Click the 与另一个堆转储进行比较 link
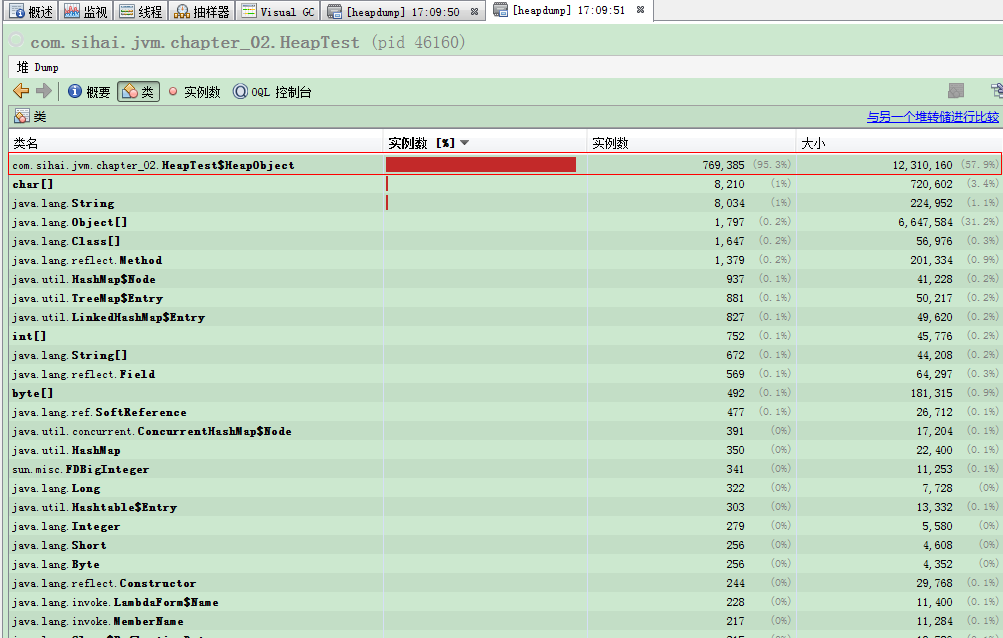Viewport: 1003px width, 638px height. pyautogui.click(x=933, y=116)
